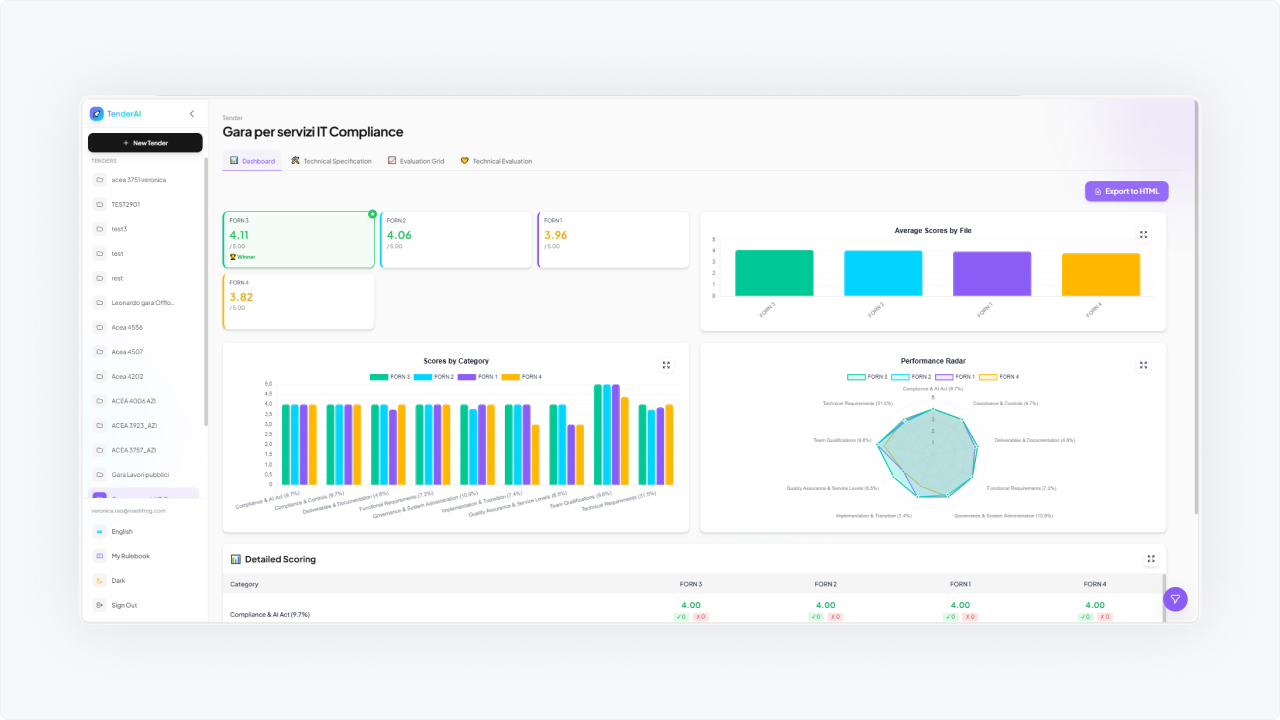Click the New Tender button
This screenshot has height=720, width=1280.
[145, 143]
